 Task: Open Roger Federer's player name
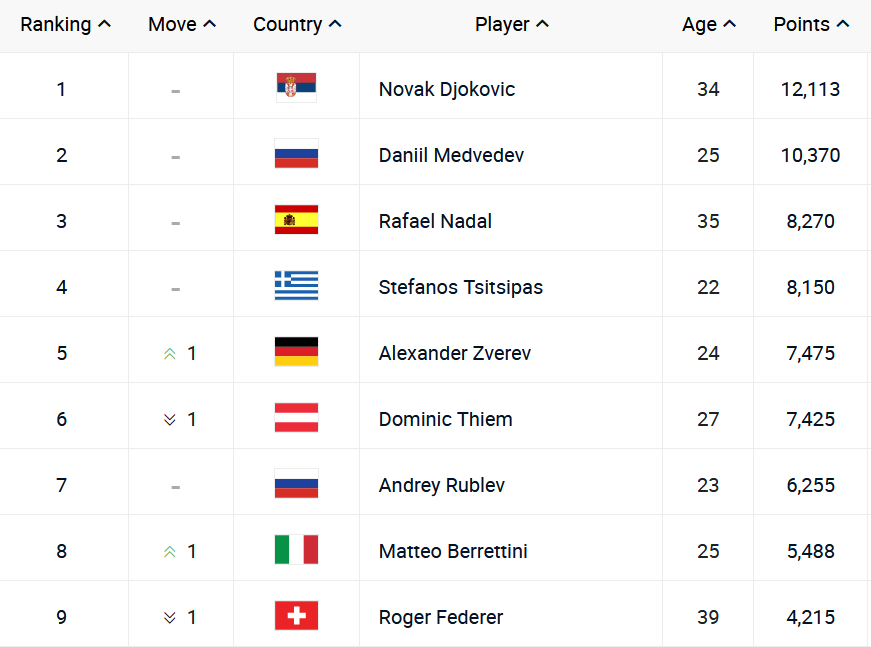(x=441, y=617)
